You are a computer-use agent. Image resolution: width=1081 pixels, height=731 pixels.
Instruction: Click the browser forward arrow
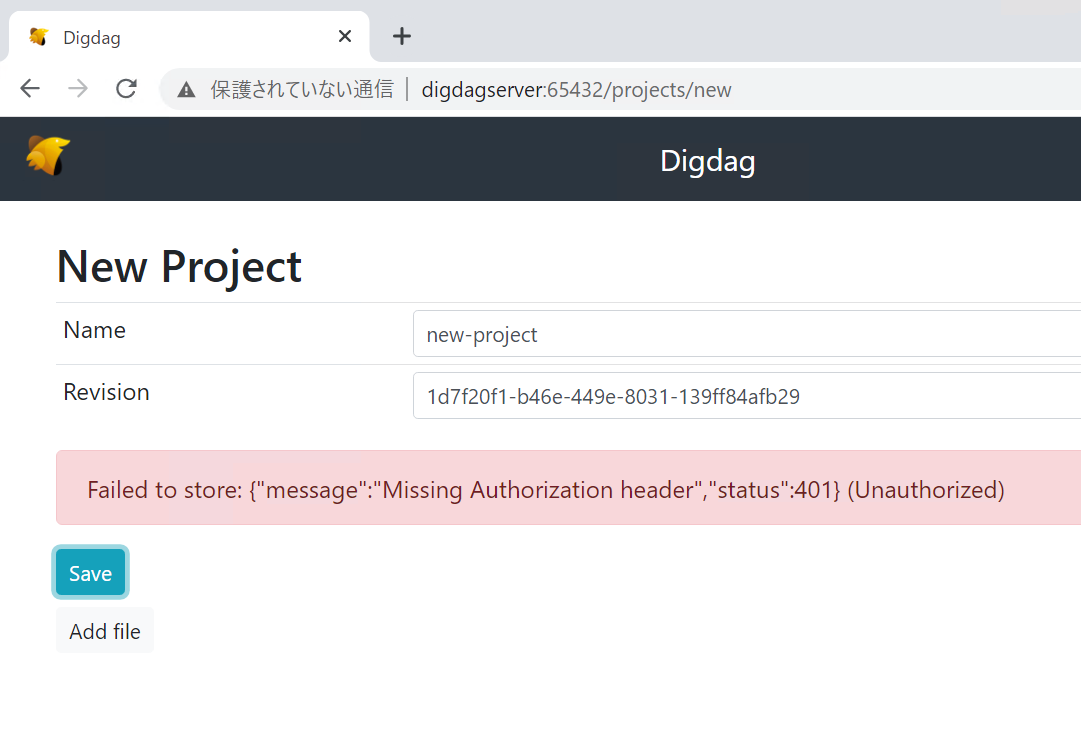pos(78,88)
